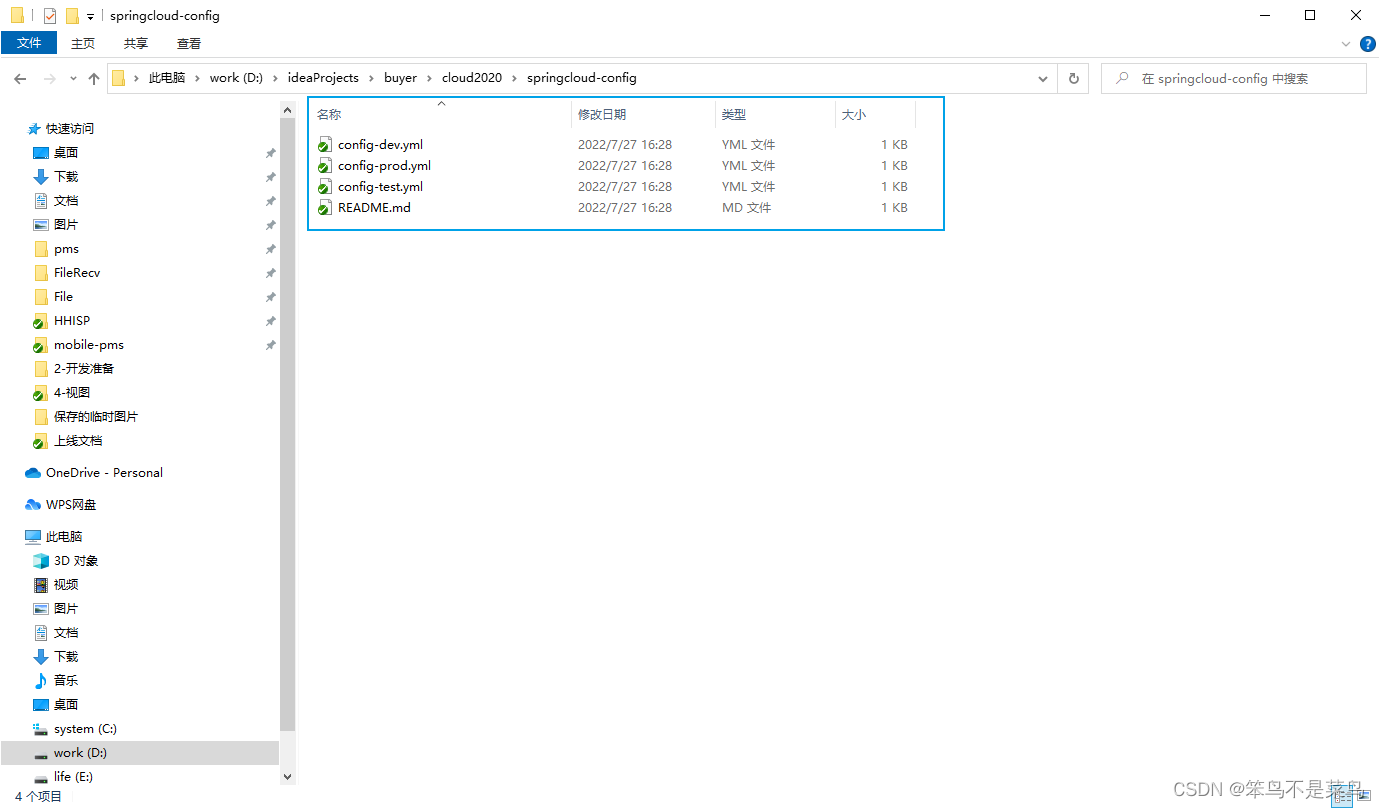Open config-dev.yml file icon

[324, 145]
